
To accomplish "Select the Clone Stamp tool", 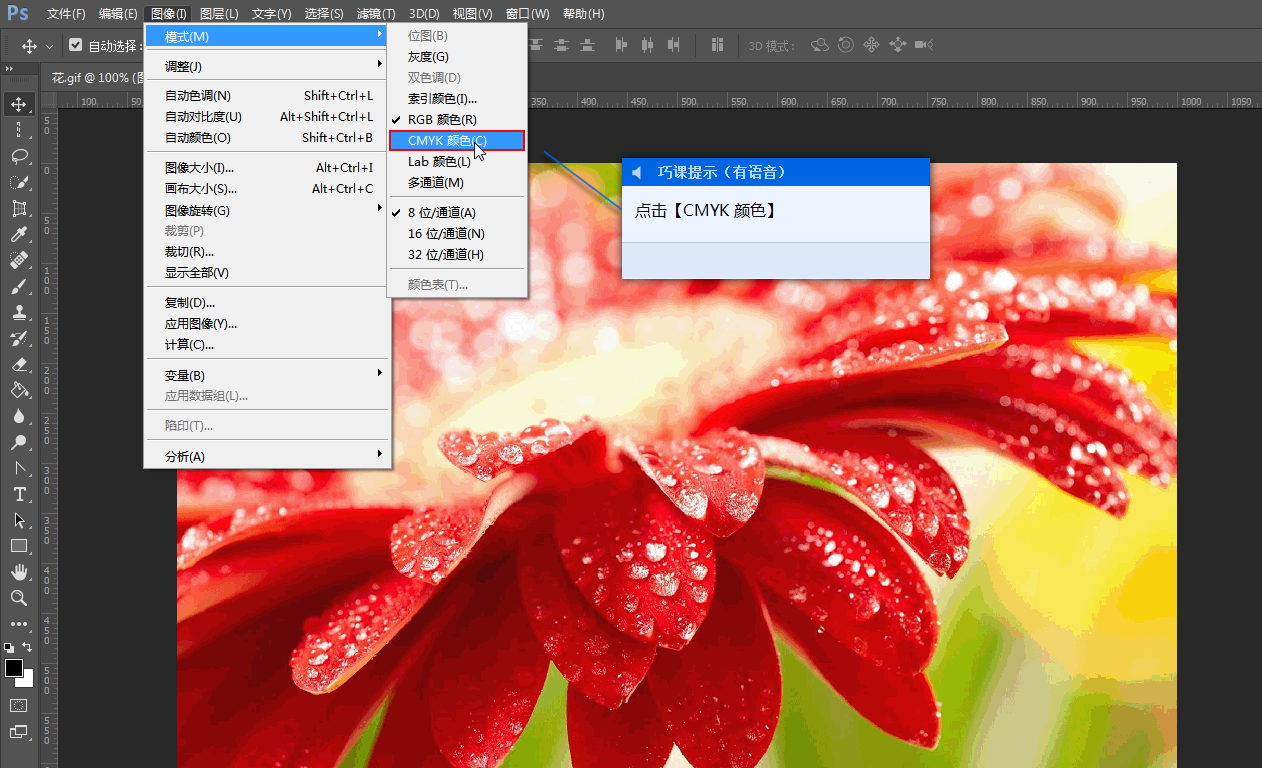I will 19,312.
